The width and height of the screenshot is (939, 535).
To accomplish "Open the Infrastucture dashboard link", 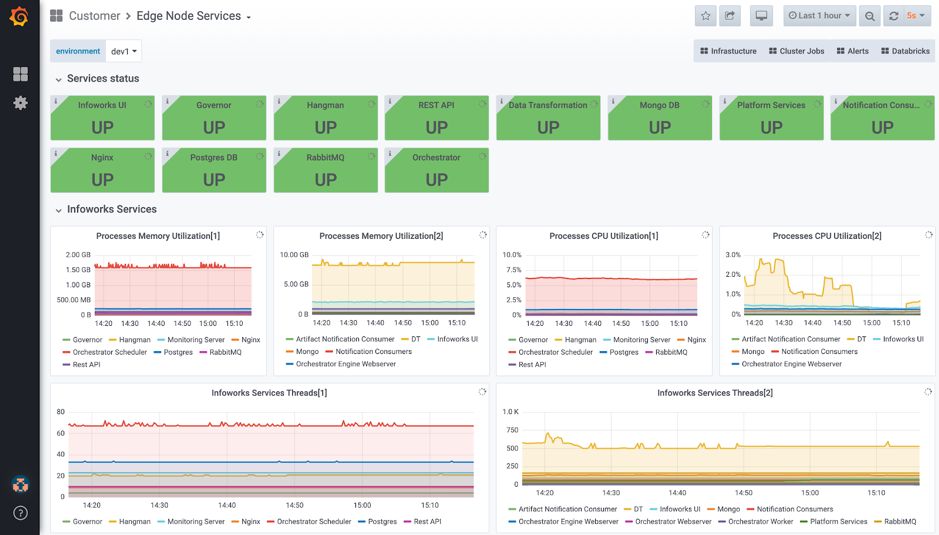I will 728,51.
